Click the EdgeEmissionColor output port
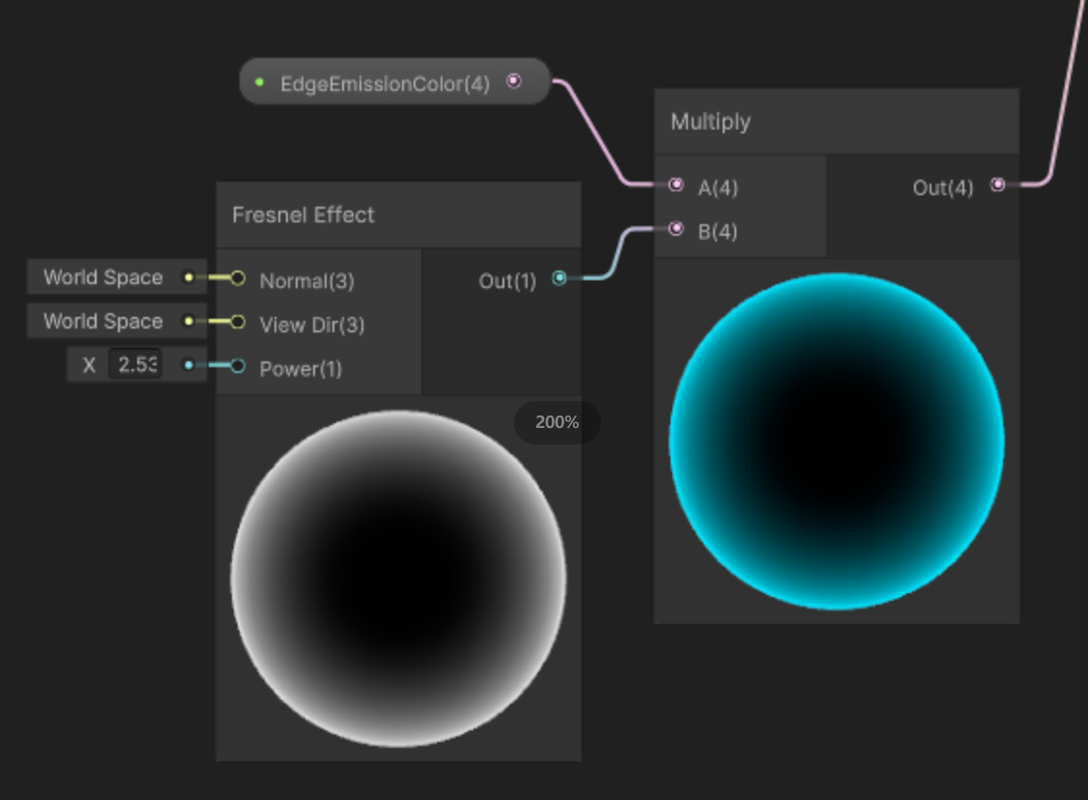This screenshot has height=800, width=1088. [513, 81]
